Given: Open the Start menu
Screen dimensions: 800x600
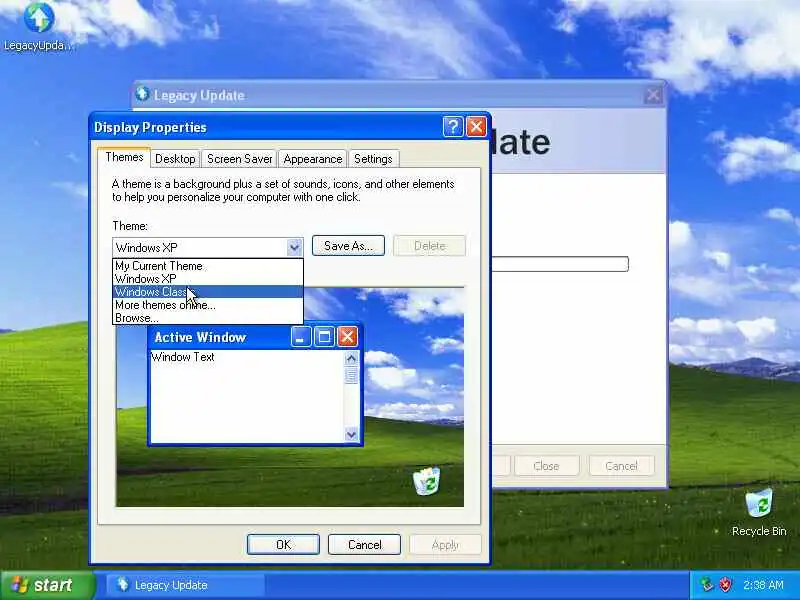Looking at the screenshot, I should pyautogui.click(x=47, y=585).
